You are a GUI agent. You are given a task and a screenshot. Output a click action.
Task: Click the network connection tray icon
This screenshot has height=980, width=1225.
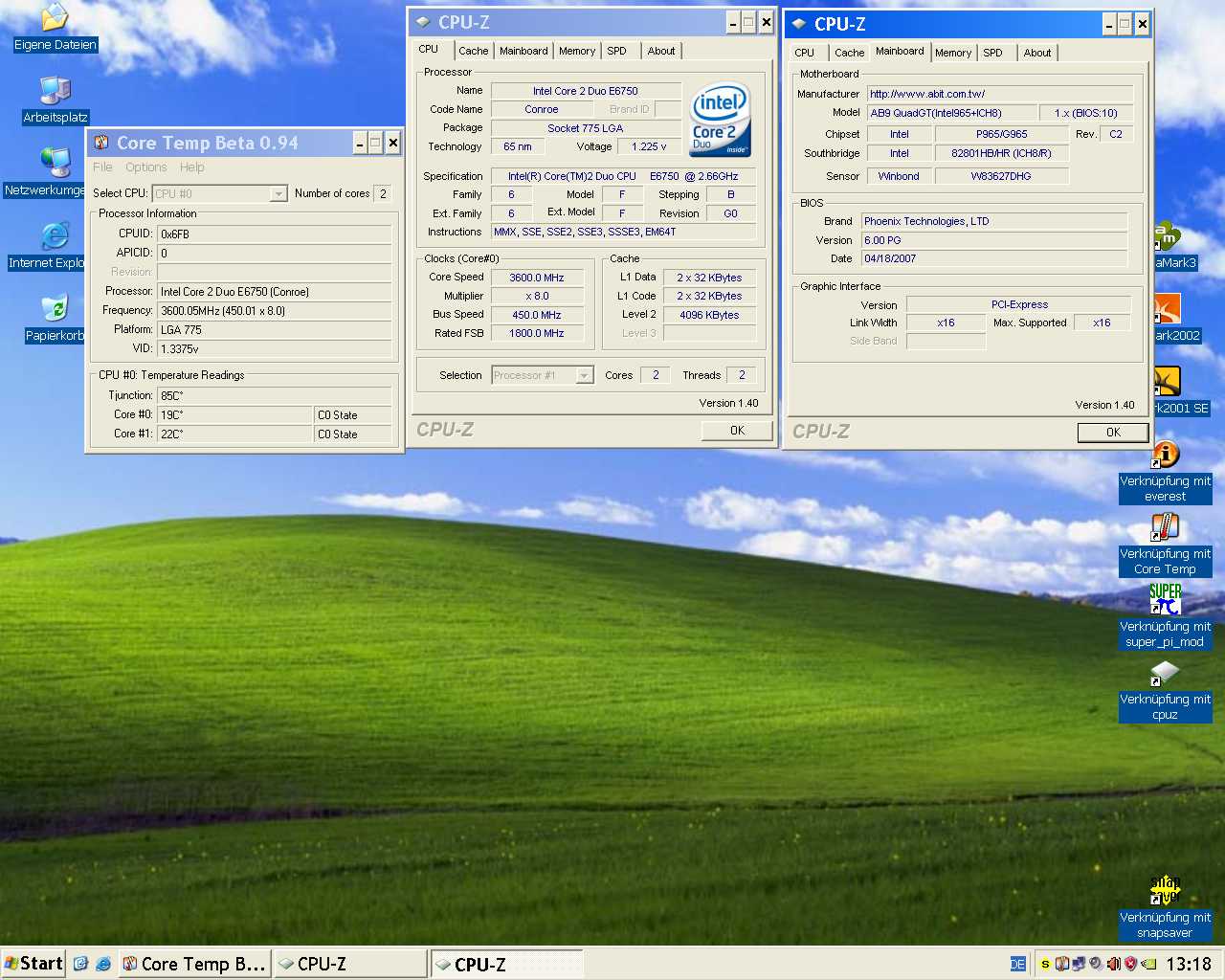[1079, 964]
